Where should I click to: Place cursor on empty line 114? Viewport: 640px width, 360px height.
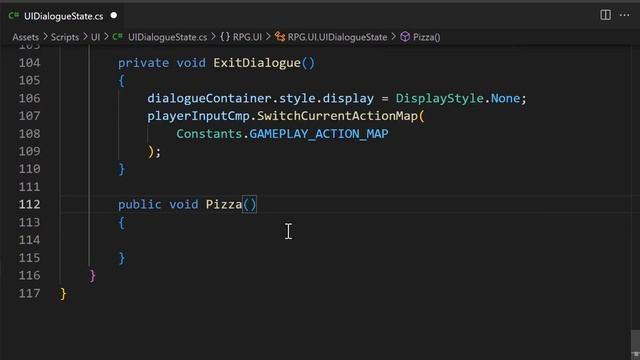coord(345,240)
